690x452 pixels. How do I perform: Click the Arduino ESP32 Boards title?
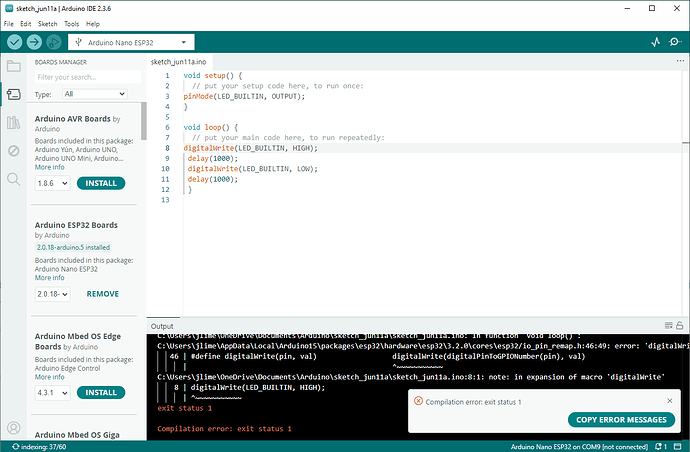pos(76,225)
